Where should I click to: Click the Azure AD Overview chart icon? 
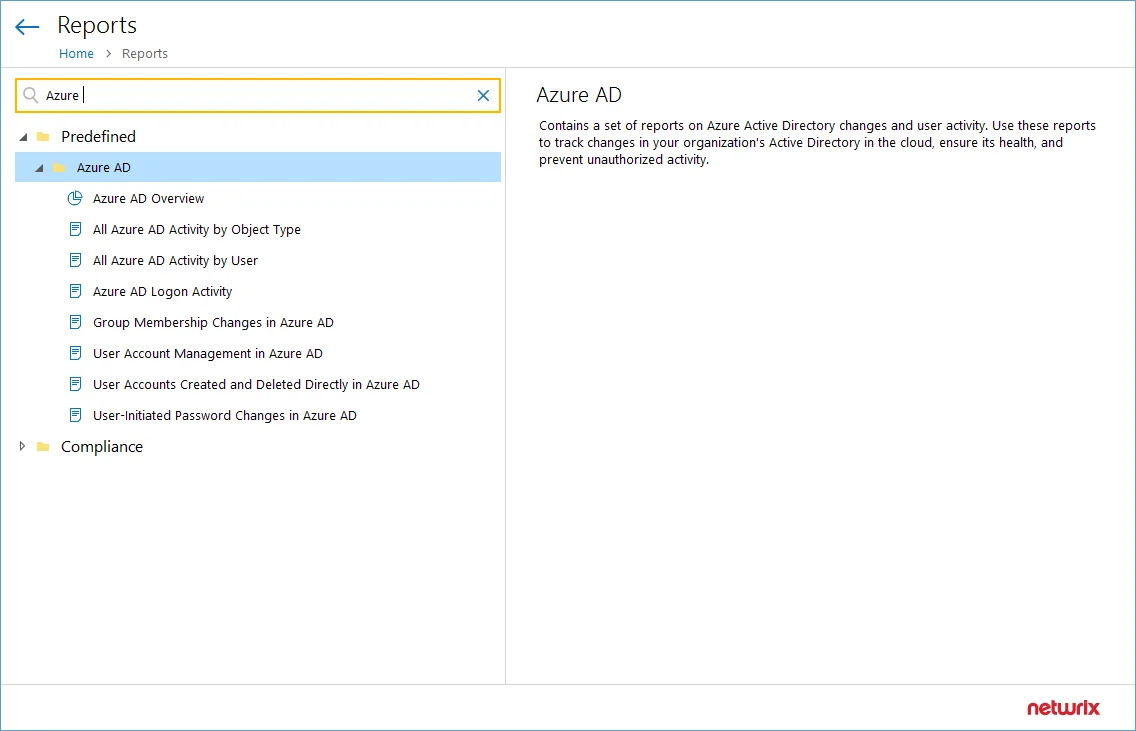[75, 198]
